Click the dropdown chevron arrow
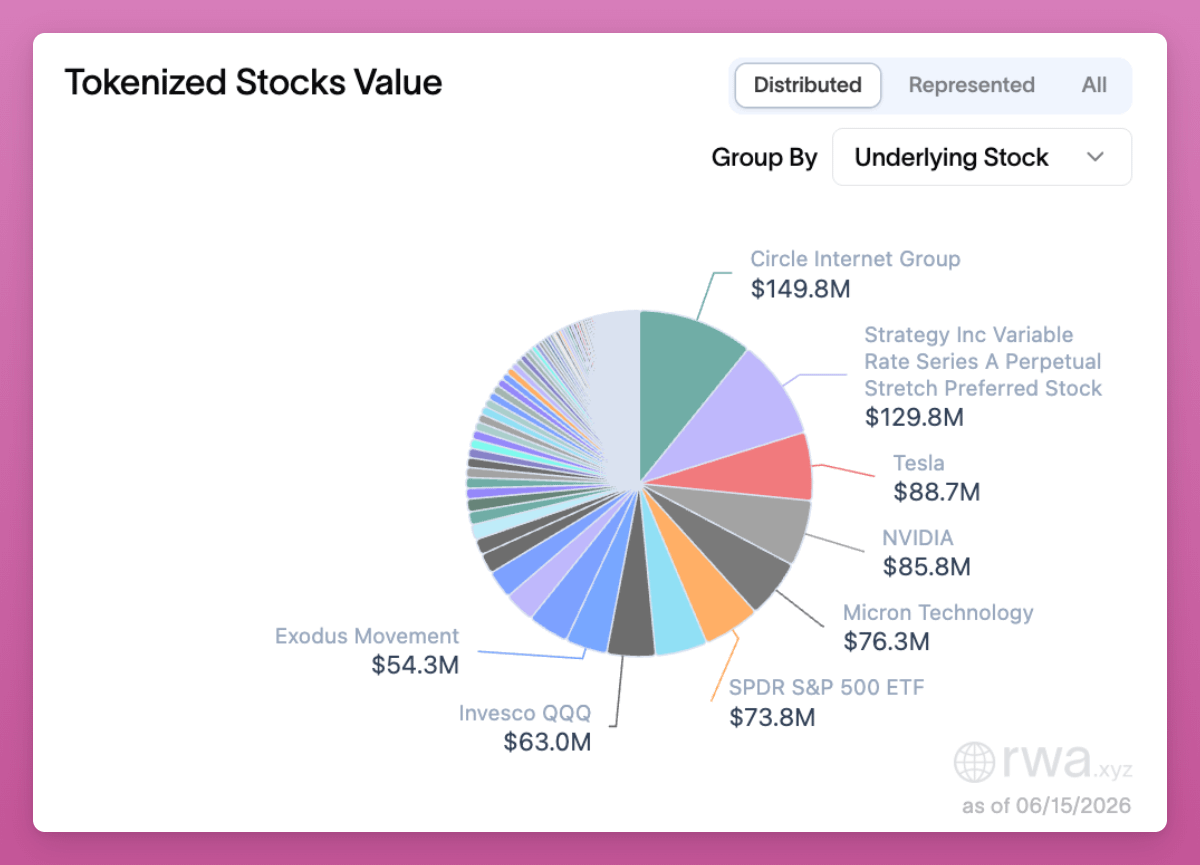 pyautogui.click(x=1095, y=157)
